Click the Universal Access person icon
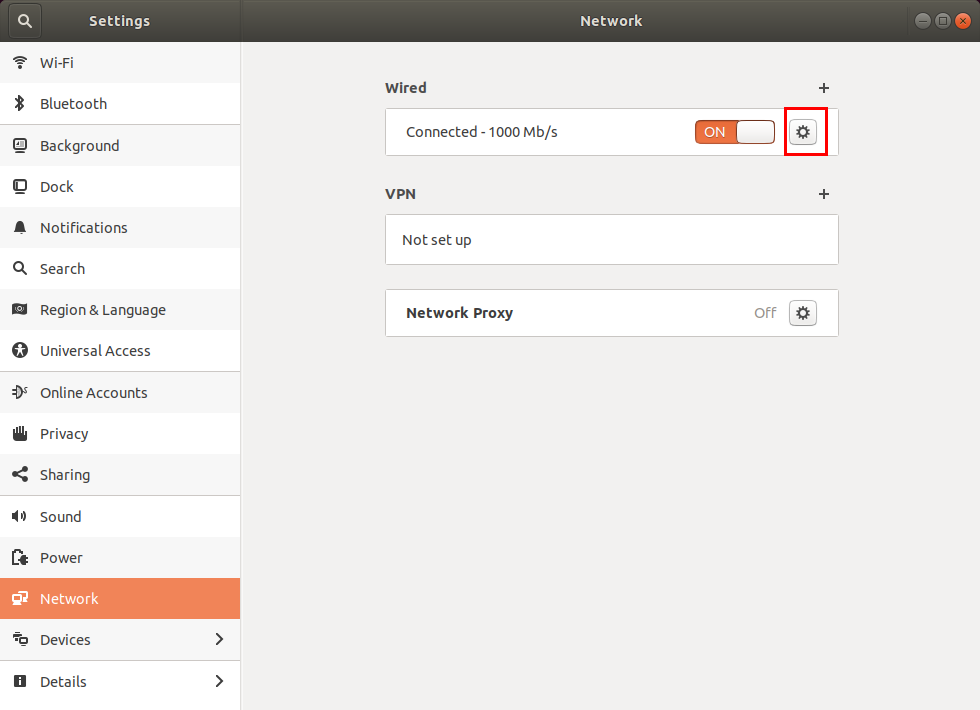The width and height of the screenshot is (980, 710). [x=20, y=351]
